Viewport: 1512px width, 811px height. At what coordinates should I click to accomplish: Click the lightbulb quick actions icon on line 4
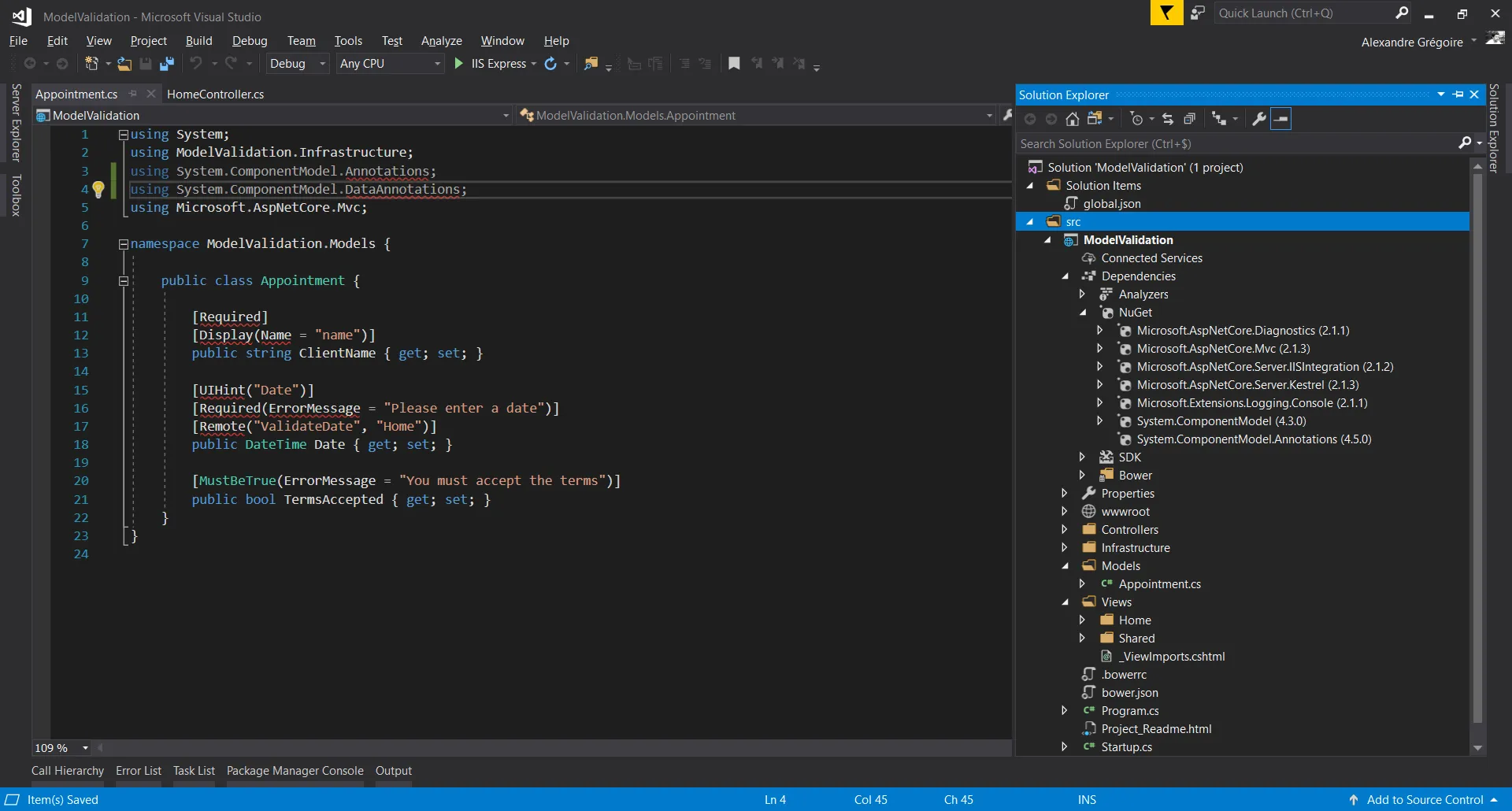(98, 189)
